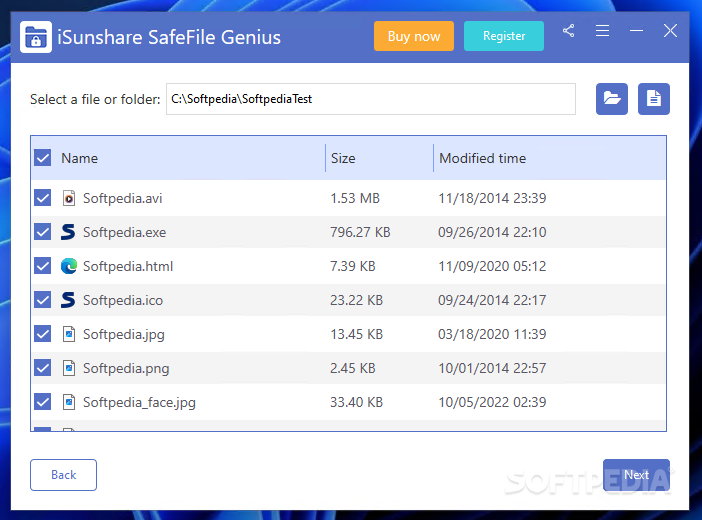This screenshot has height=520, width=702.
Task: Select the Softpedia.avi file name
Action: click(123, 198)
